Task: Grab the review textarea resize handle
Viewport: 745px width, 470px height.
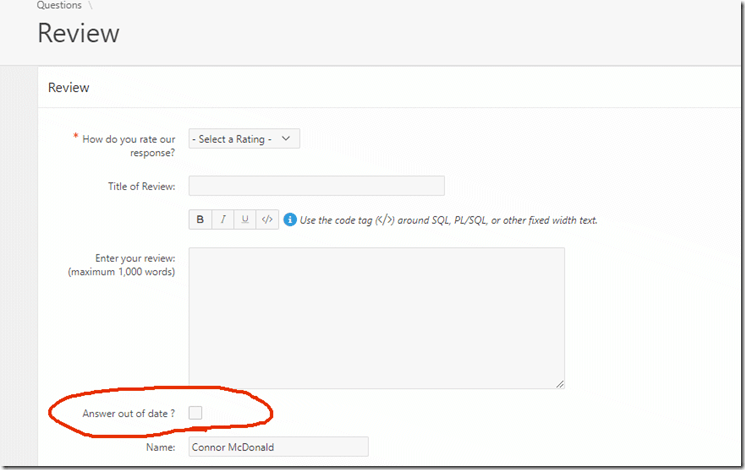Action: pyautogui.click(x=559, y=383)
